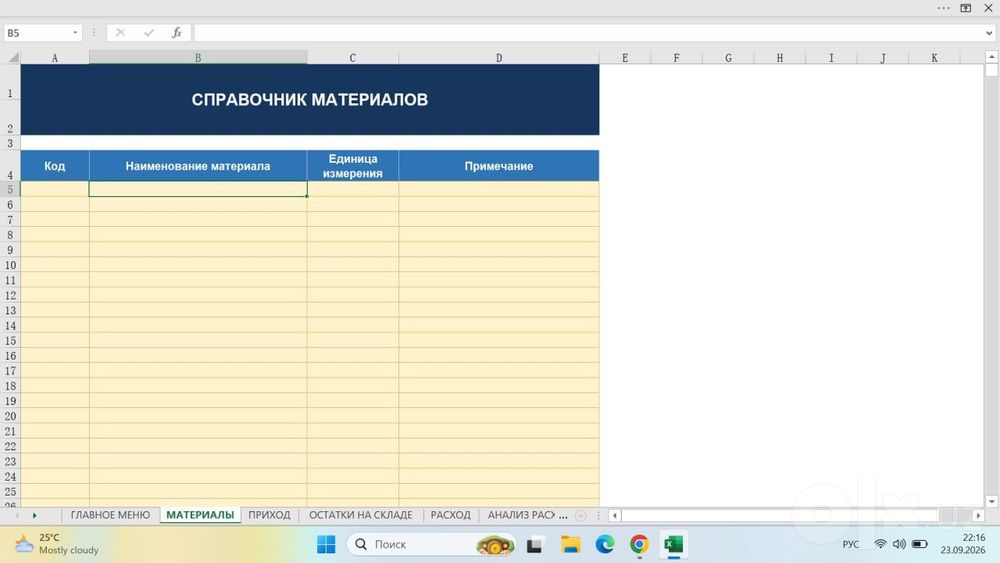Click the confirm entry checkmark icon

click(149, 33)
